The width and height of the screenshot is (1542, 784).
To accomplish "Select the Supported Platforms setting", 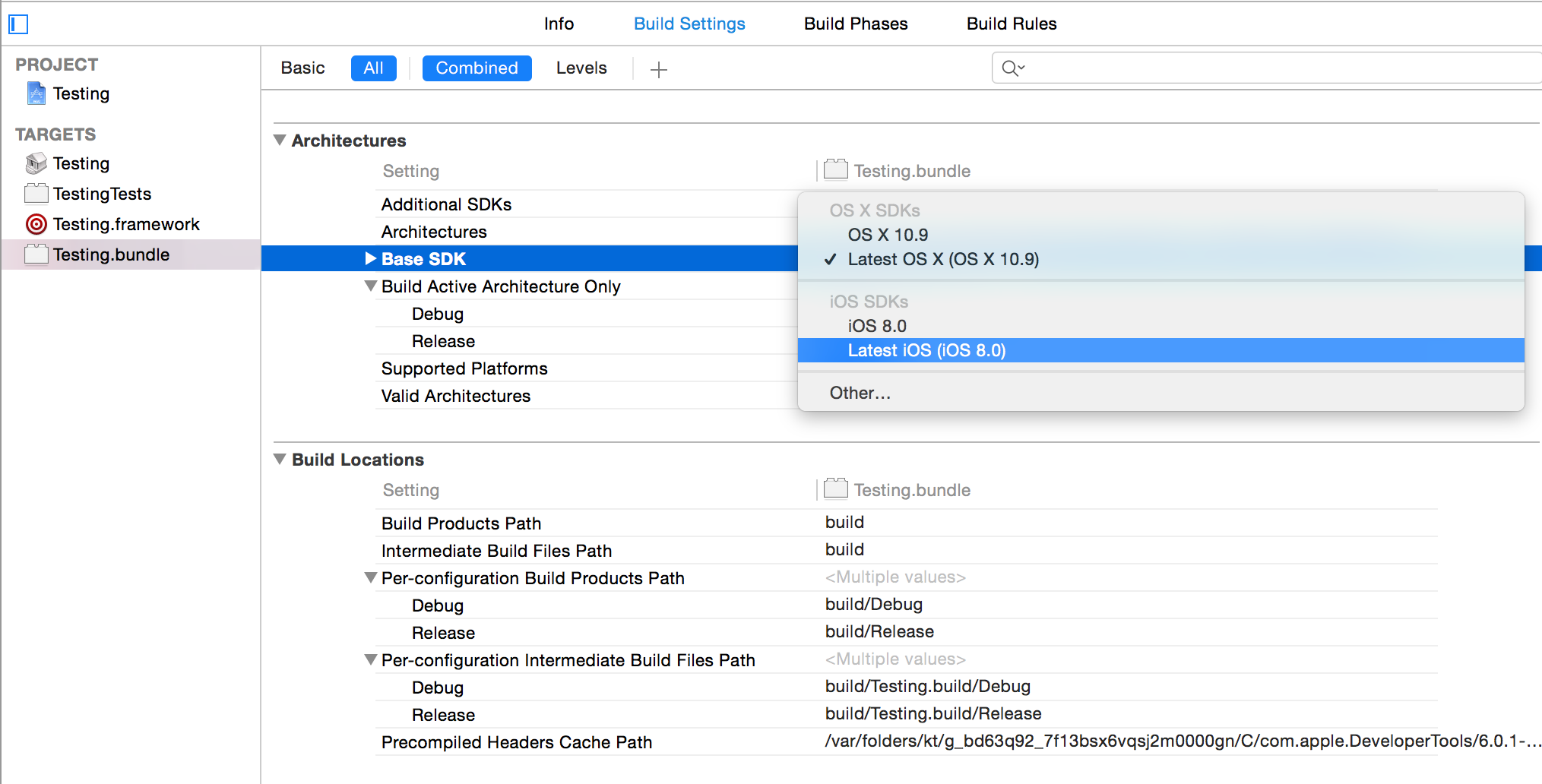I will 464,368.
